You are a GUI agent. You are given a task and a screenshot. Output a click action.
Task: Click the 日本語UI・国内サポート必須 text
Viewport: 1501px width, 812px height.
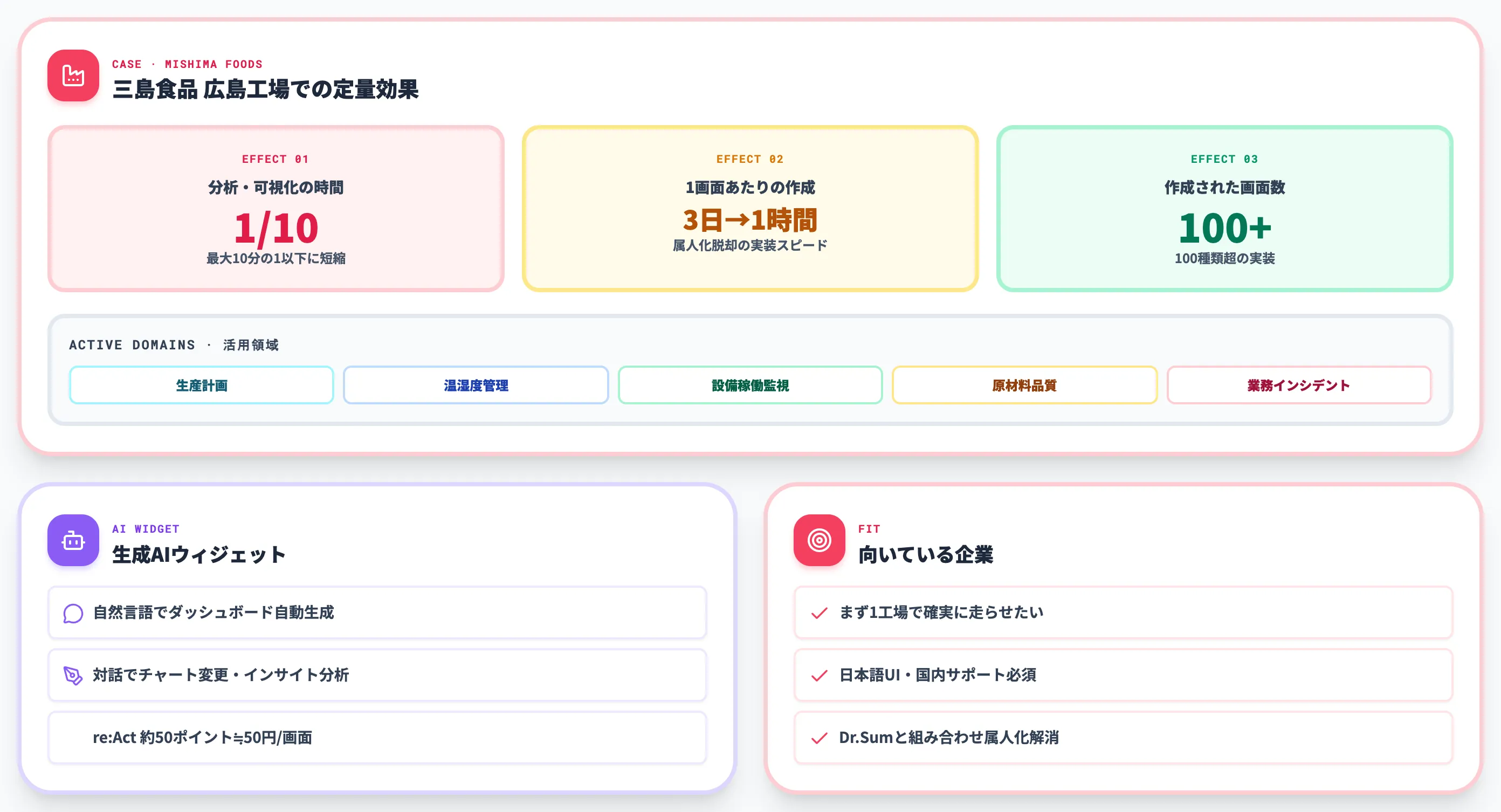(938, 675)
